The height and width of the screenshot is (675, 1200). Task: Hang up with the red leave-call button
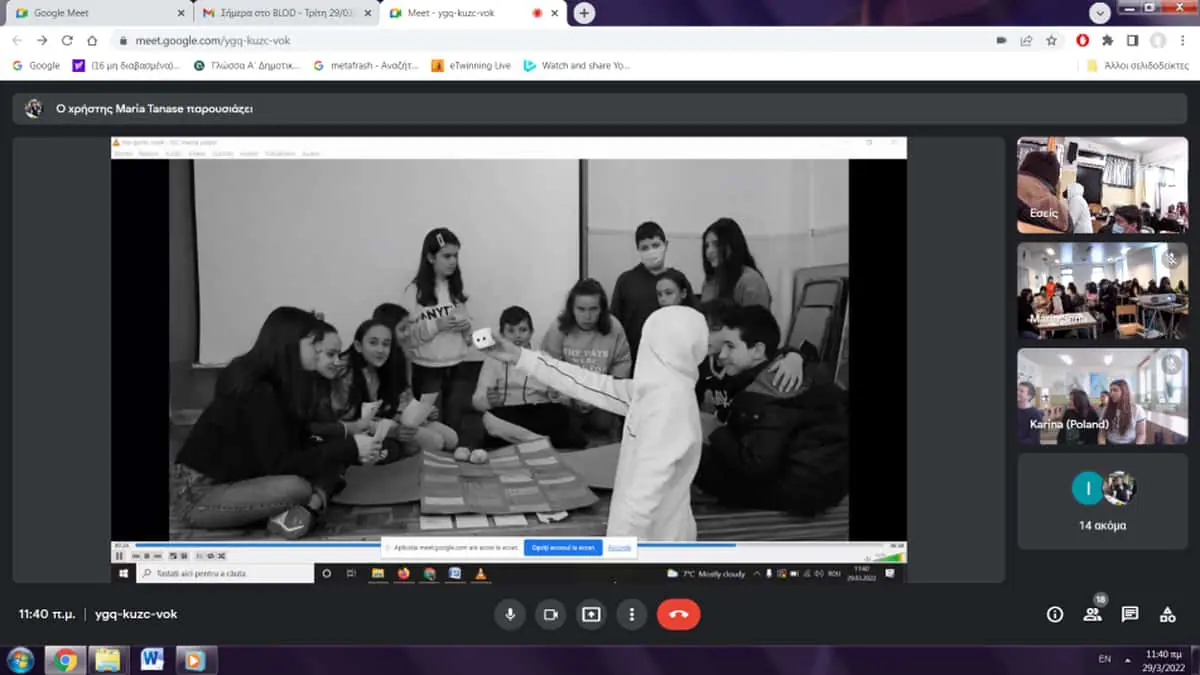(678, 615)
